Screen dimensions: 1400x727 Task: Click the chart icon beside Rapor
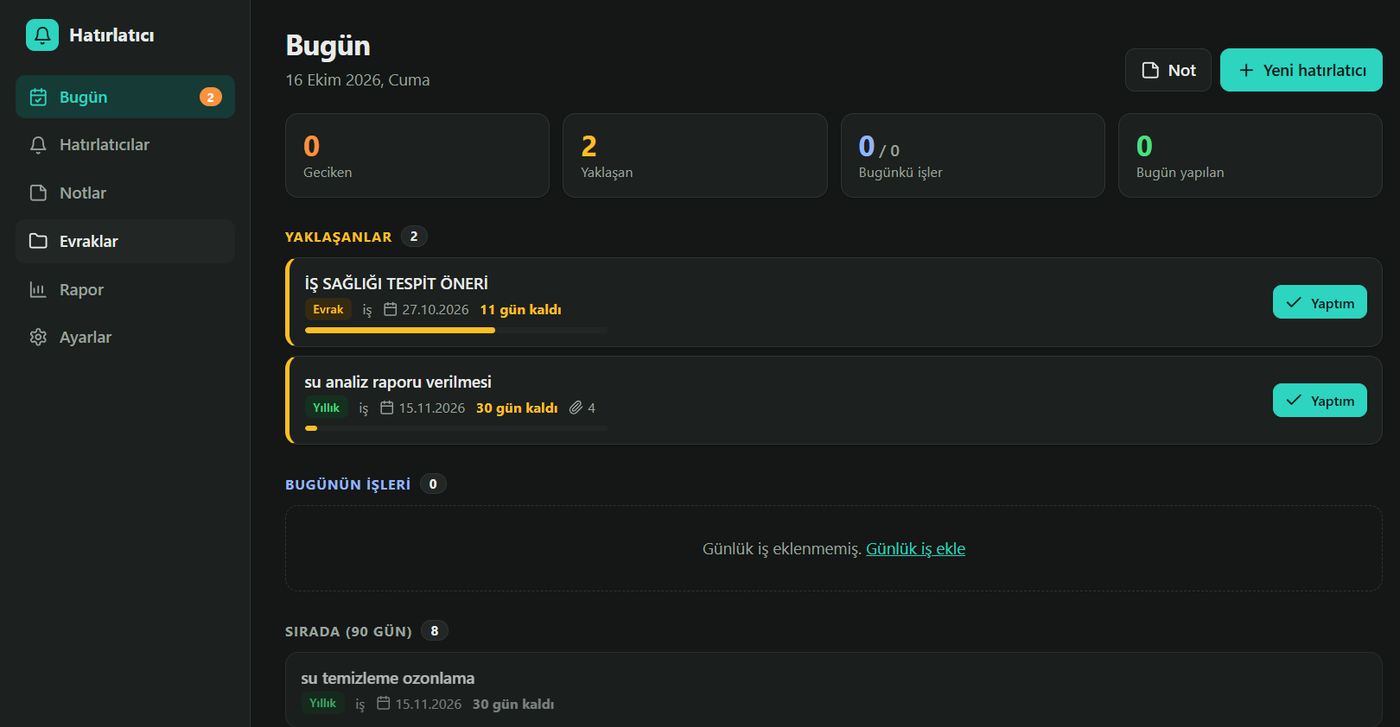point(38,290)
